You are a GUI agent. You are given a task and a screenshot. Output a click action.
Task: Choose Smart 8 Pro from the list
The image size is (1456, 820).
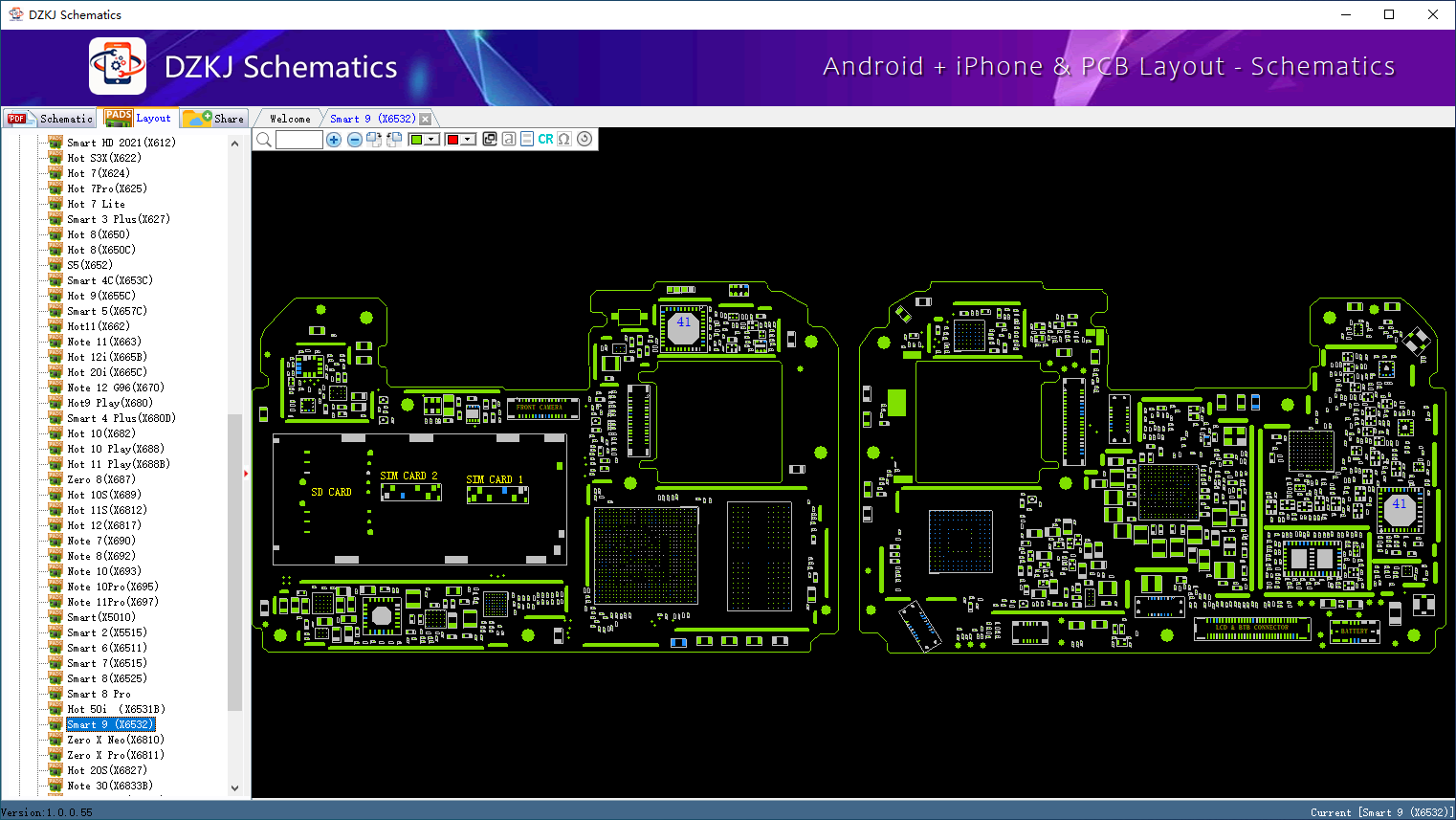(x=99, y=694)
